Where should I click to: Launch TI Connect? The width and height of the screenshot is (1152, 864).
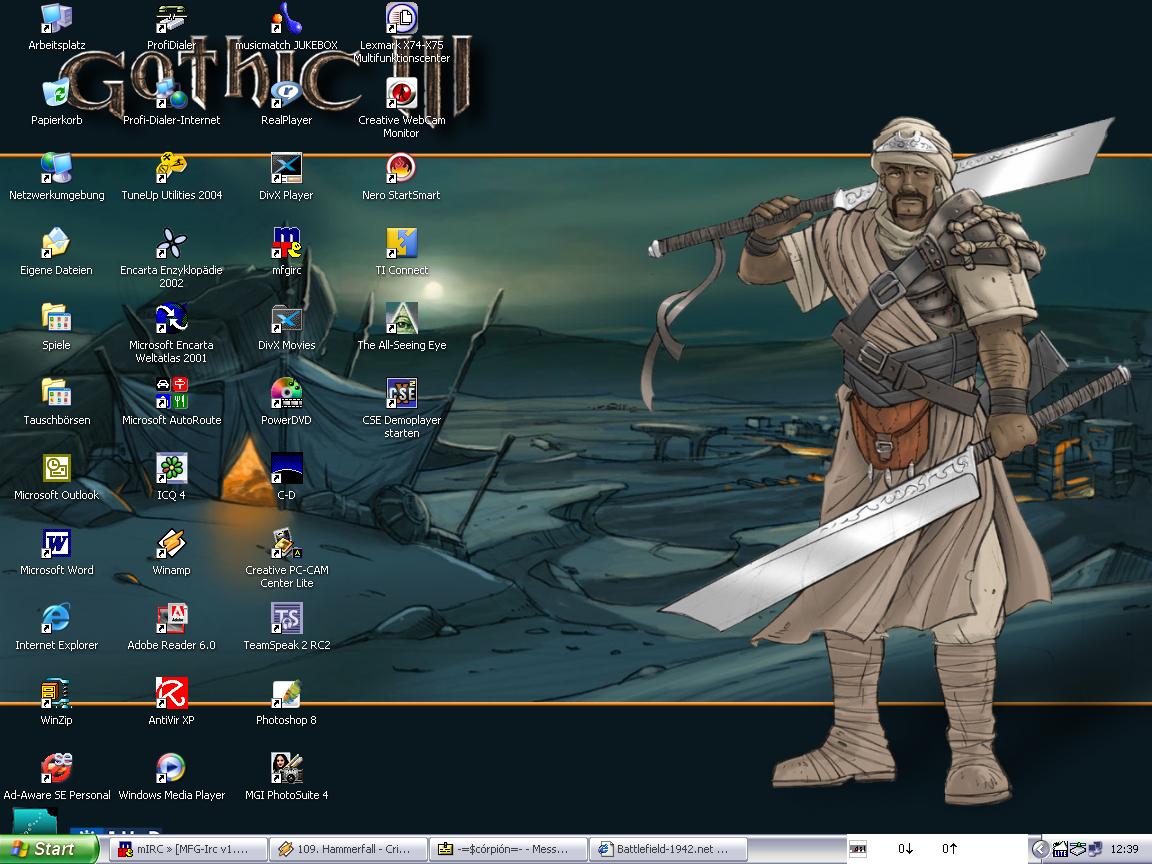coord(401,252)
